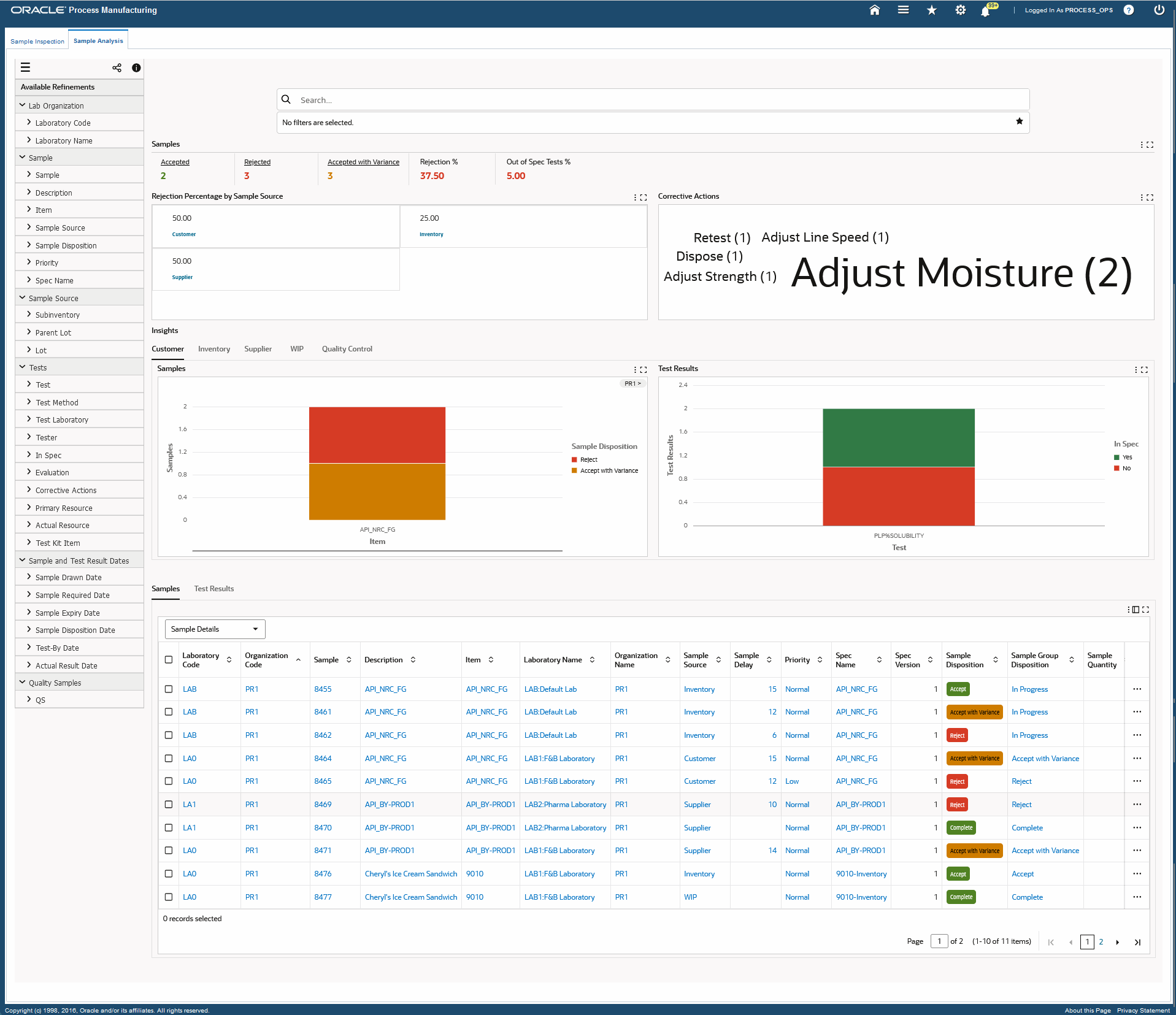Click the Accepted with Variance link
The height and width of the screenshot is (1015, 1176).
click(x=363, y=162)
